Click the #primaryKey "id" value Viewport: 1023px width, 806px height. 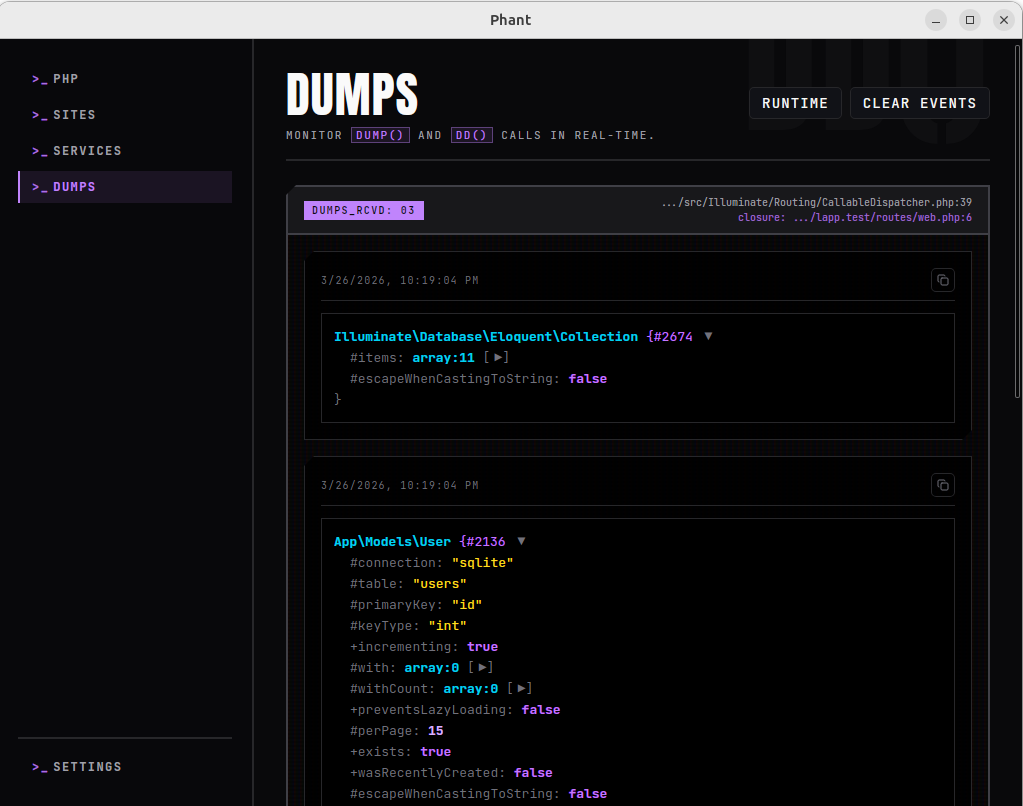(x=467, y=604)
